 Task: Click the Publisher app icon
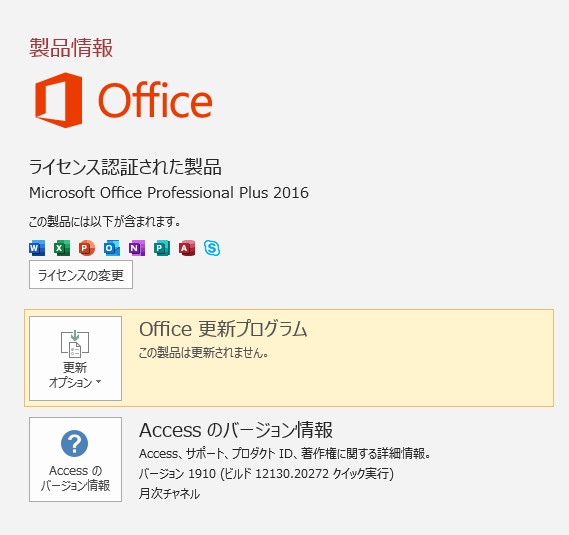tap(162, 248)
